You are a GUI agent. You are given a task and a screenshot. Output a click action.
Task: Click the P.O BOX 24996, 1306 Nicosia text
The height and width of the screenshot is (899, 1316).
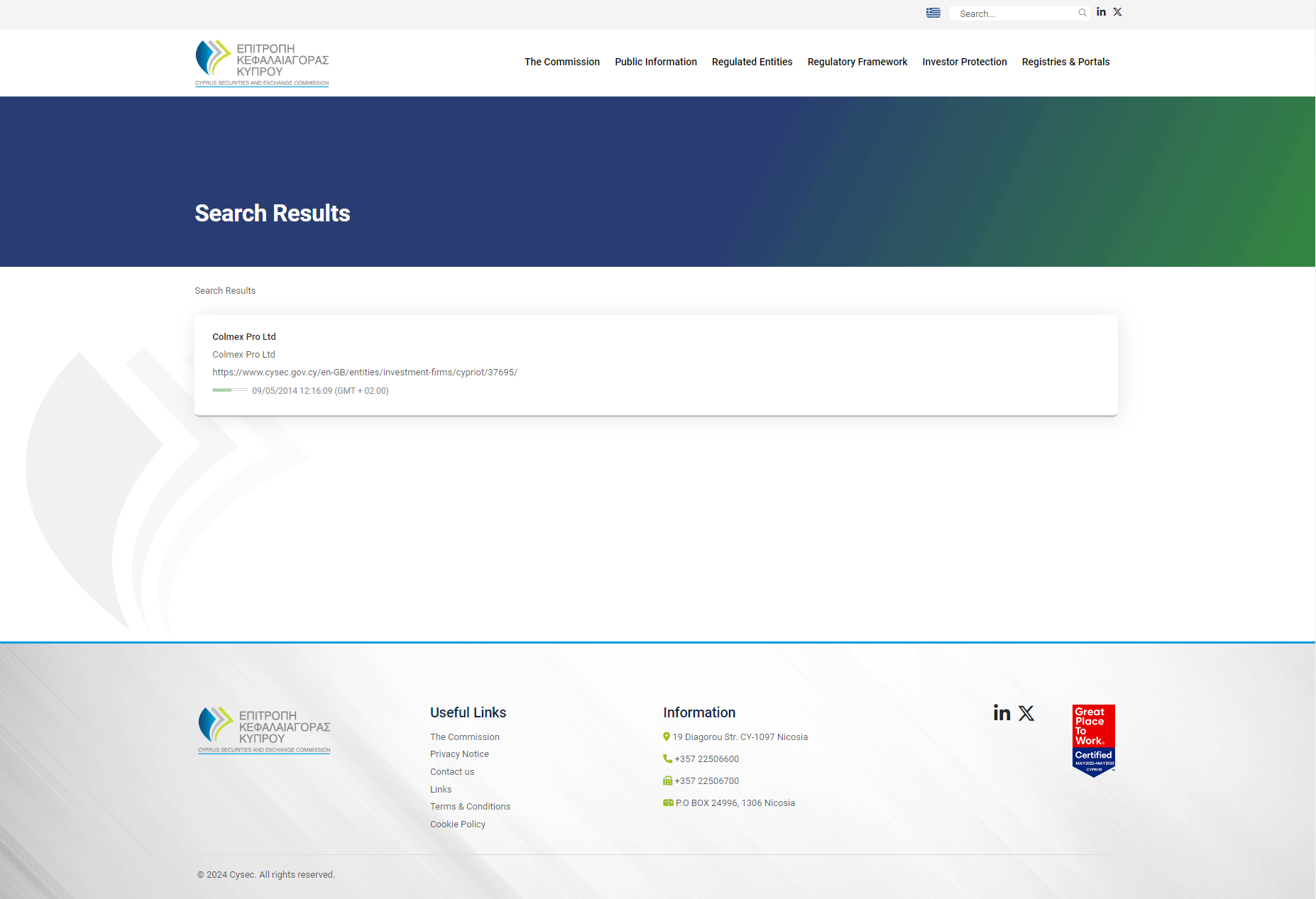click(x=735, y=803)
